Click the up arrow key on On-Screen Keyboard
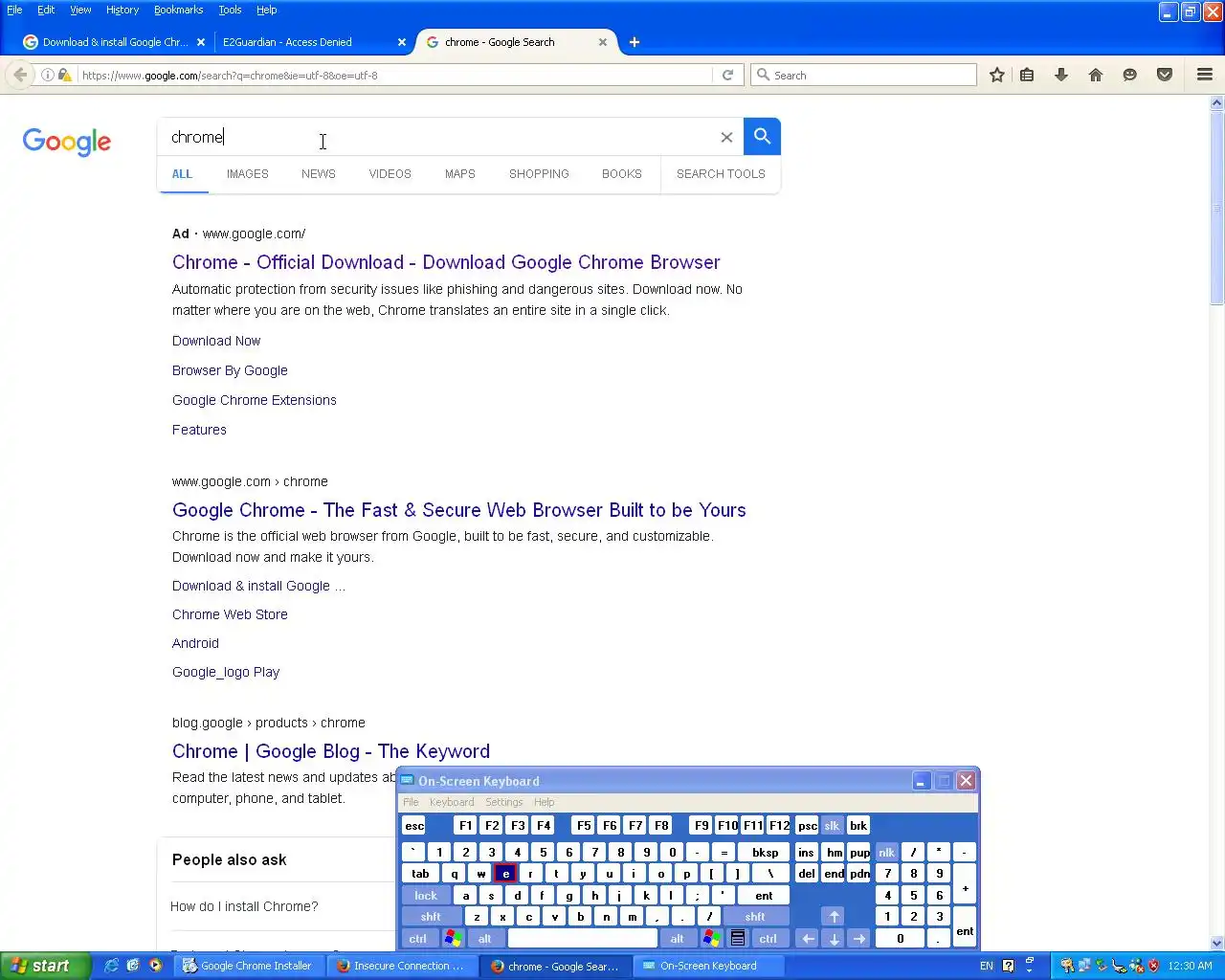1225x980 pixels. click(834, 916)
